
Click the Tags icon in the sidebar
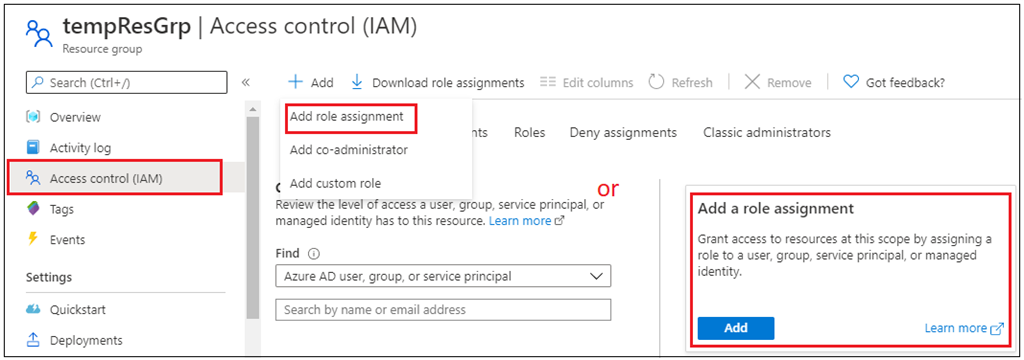pyautogui.click(x=33, y=209)
